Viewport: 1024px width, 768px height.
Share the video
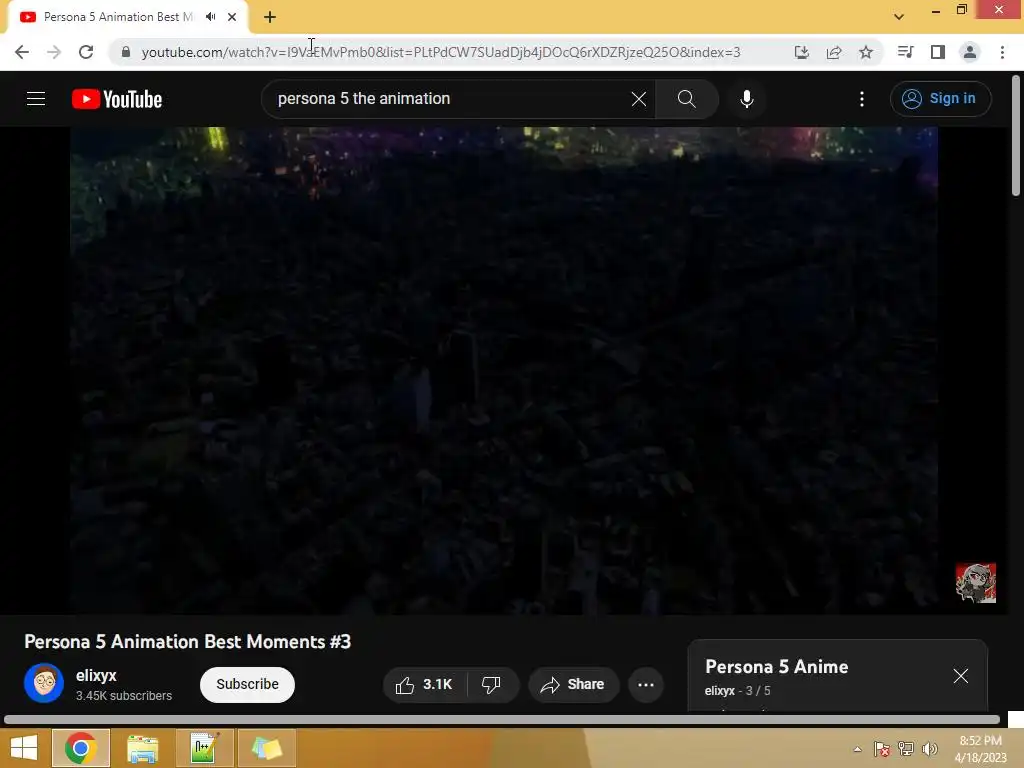point(573,684)
